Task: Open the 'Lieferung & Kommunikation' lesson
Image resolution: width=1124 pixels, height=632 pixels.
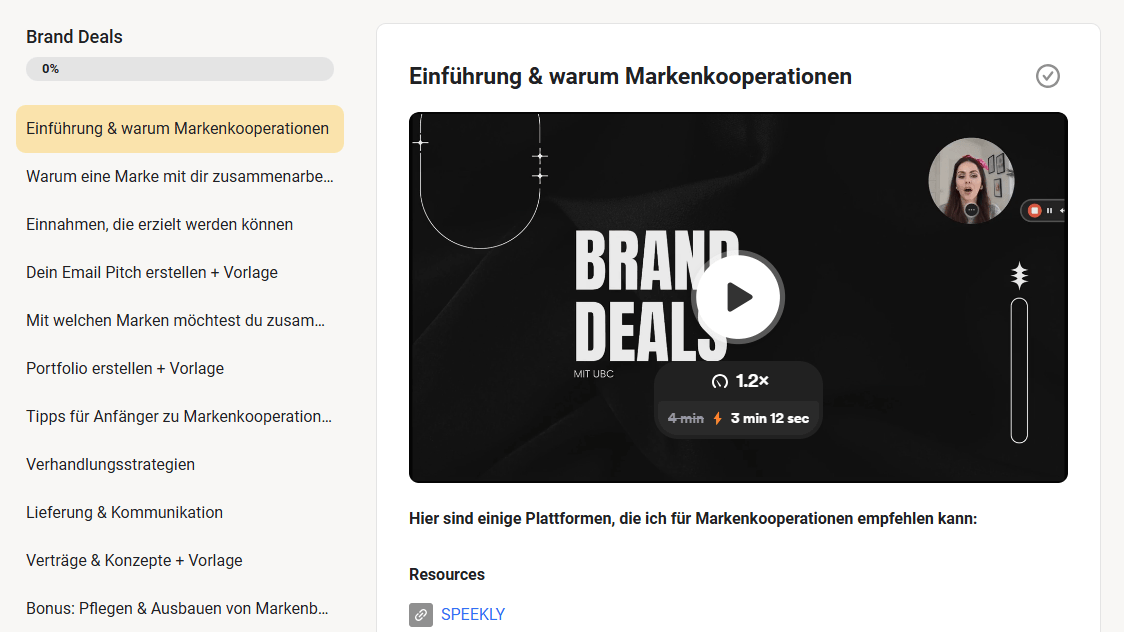Action: (125, 513)
